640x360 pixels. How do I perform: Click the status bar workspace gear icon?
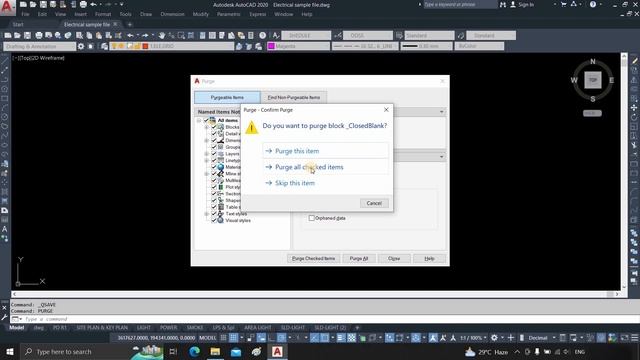point(494,338)
